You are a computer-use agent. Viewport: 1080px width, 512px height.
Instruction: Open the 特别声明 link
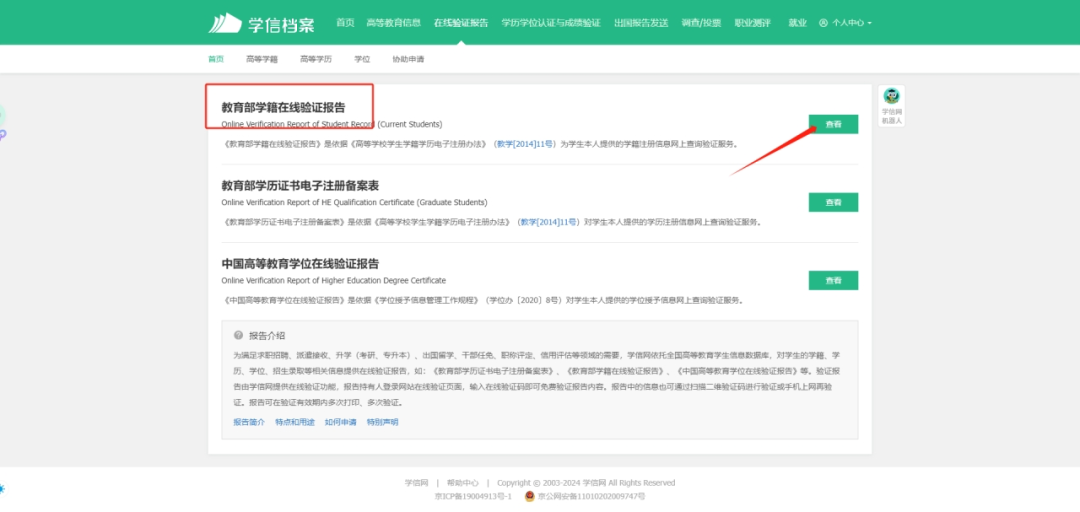coord(382,422)
